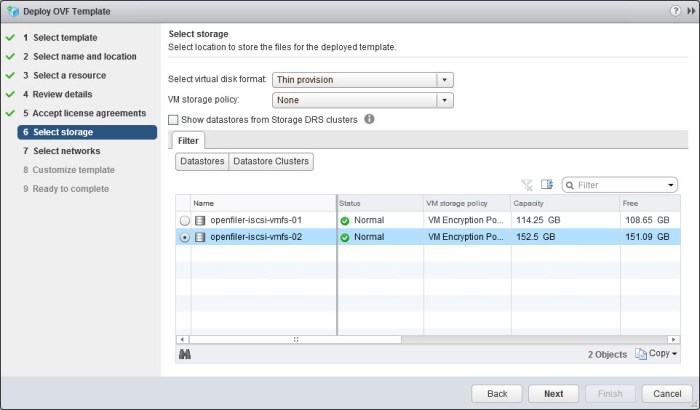Click the column selector icon near filter box
The image size is (700, 410).
click(547, 185)
